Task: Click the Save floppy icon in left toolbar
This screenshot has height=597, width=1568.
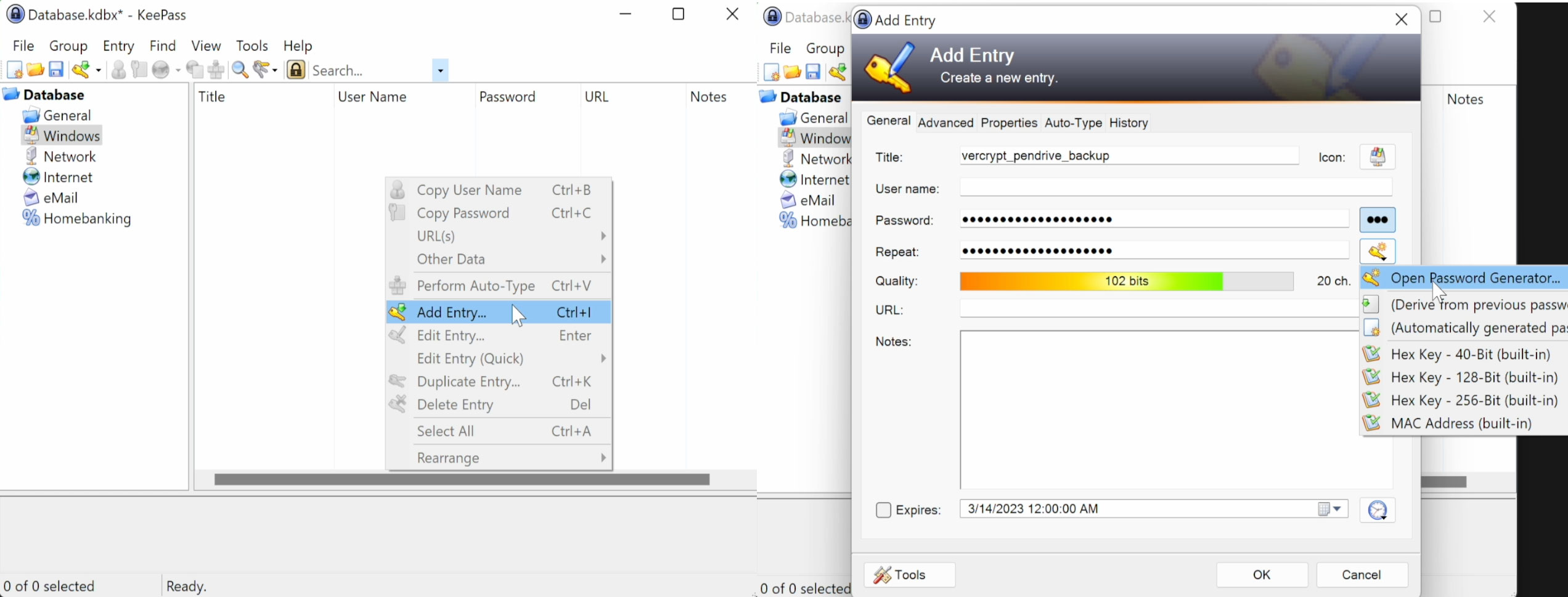Action: [56, 70]
